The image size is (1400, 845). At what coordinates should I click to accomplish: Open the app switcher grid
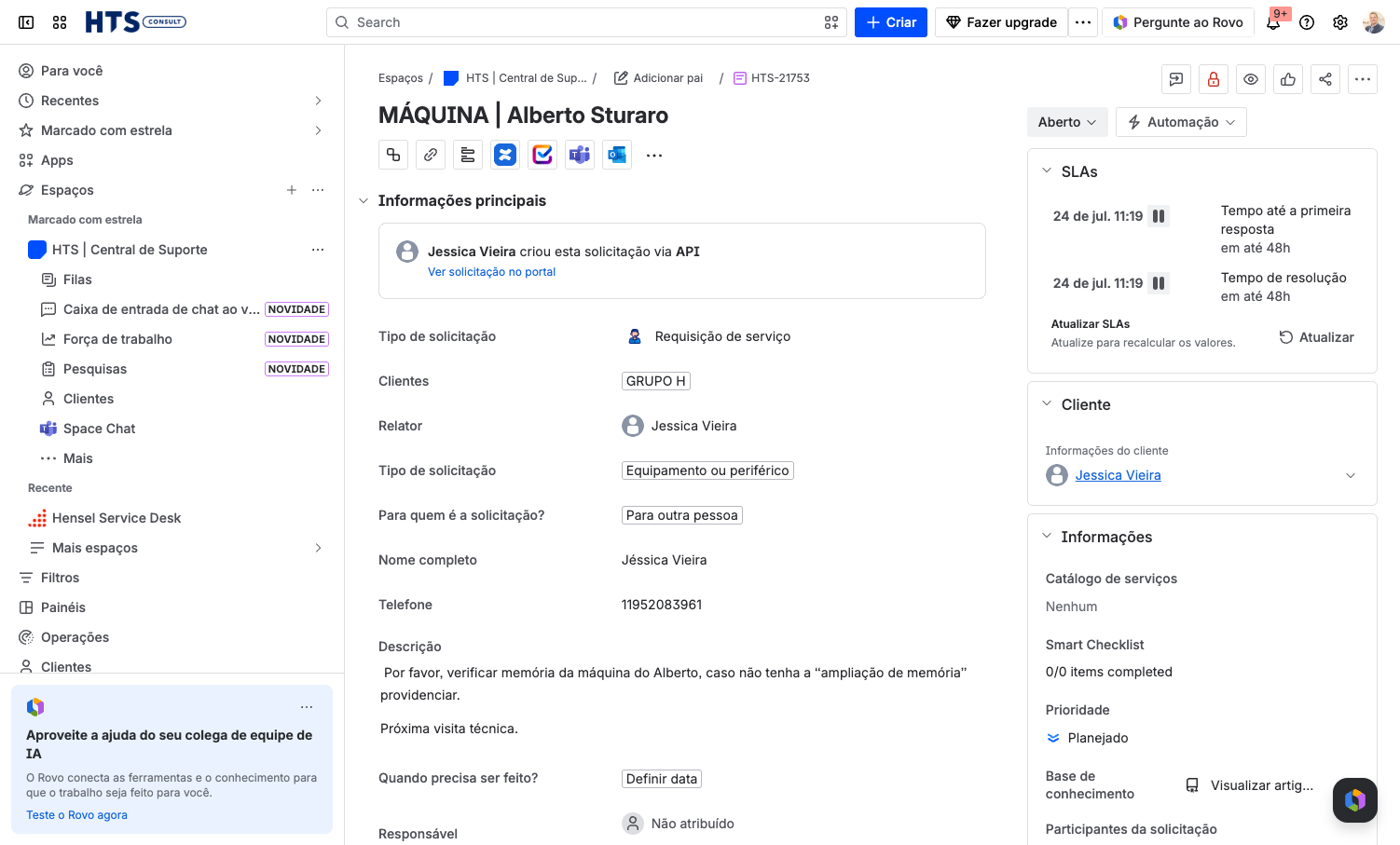(60, 22)
